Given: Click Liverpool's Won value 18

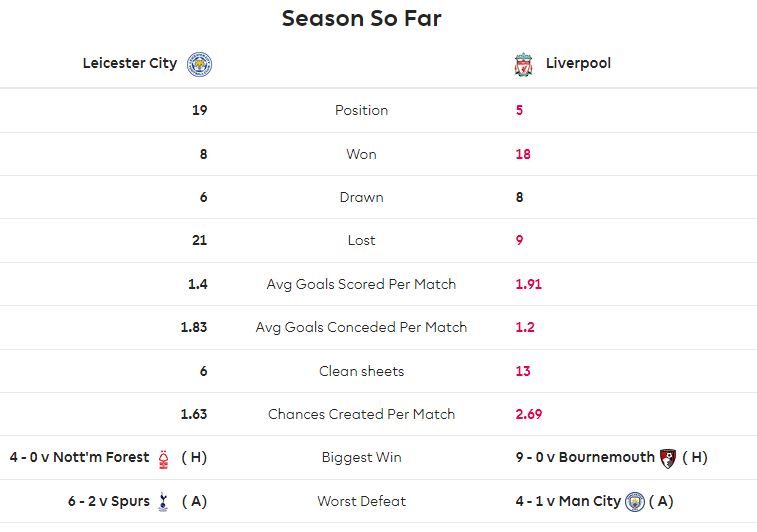Looking at the screenshot, I should (523, 154).
